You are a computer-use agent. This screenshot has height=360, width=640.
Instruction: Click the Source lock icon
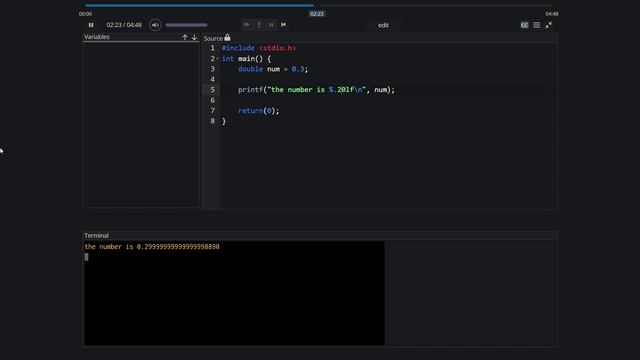[x=227, y=38]
